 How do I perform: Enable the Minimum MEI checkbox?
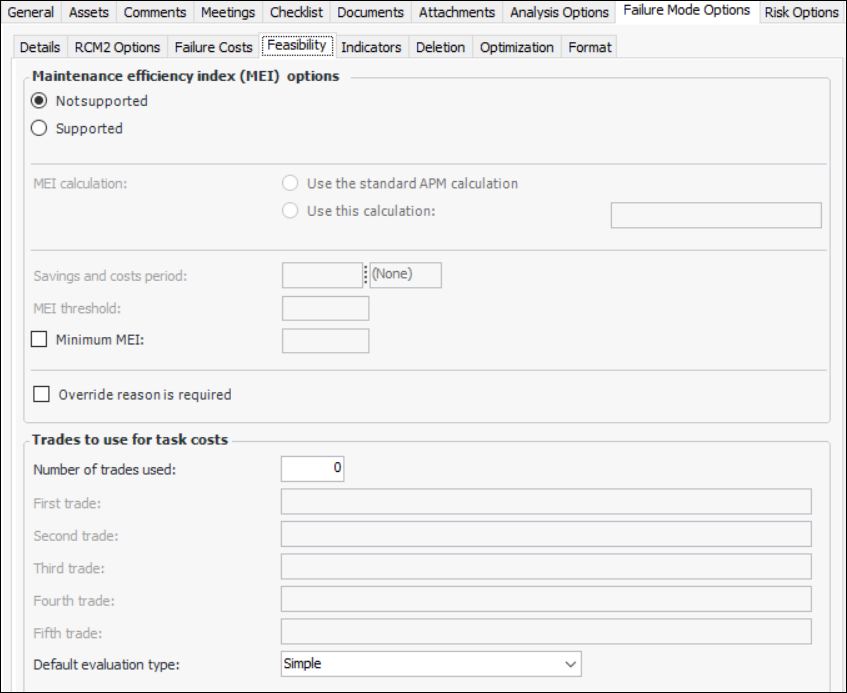[x=40, y=340]
